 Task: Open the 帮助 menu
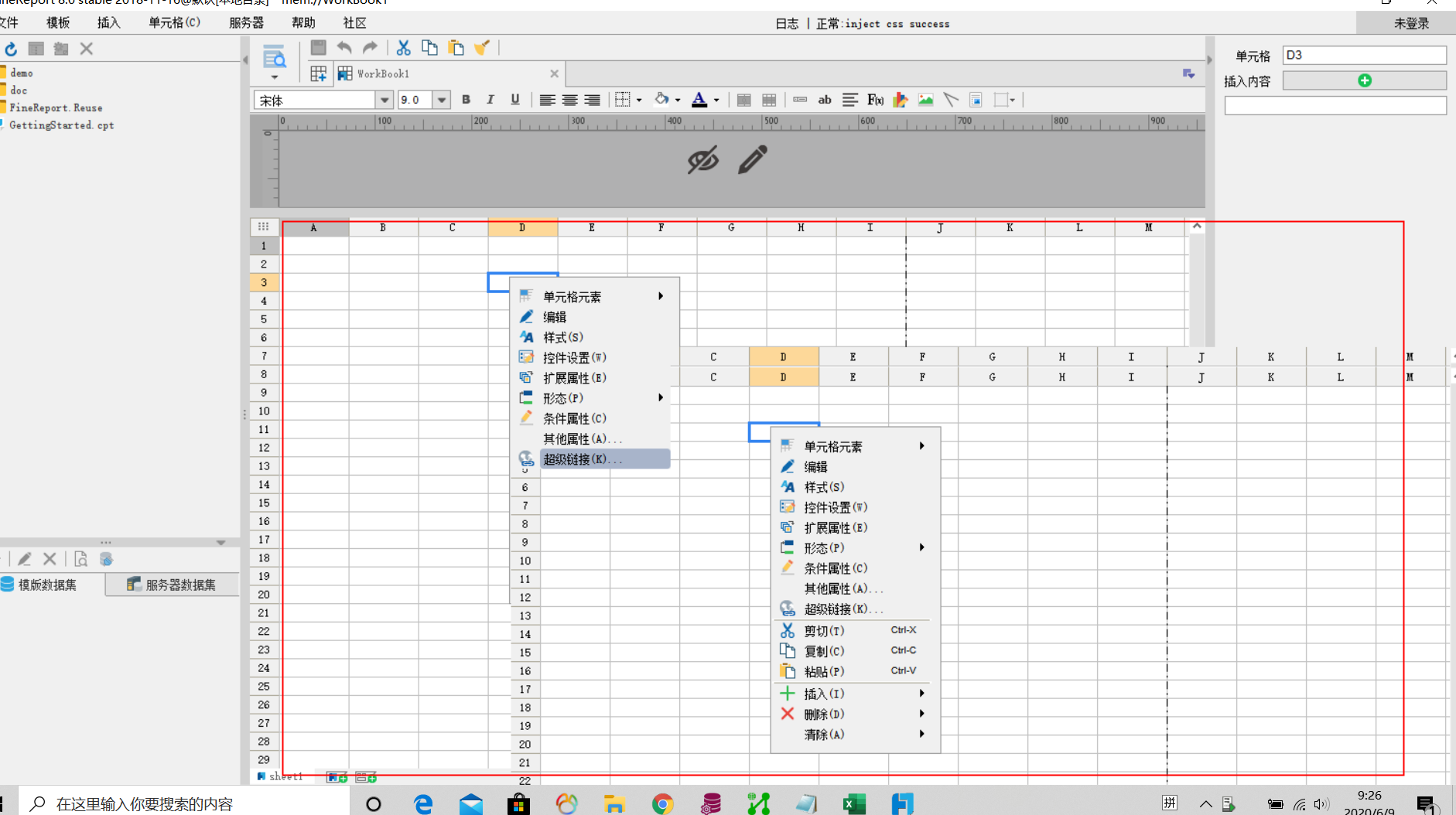pyautogui.click(x=303, y=22)
